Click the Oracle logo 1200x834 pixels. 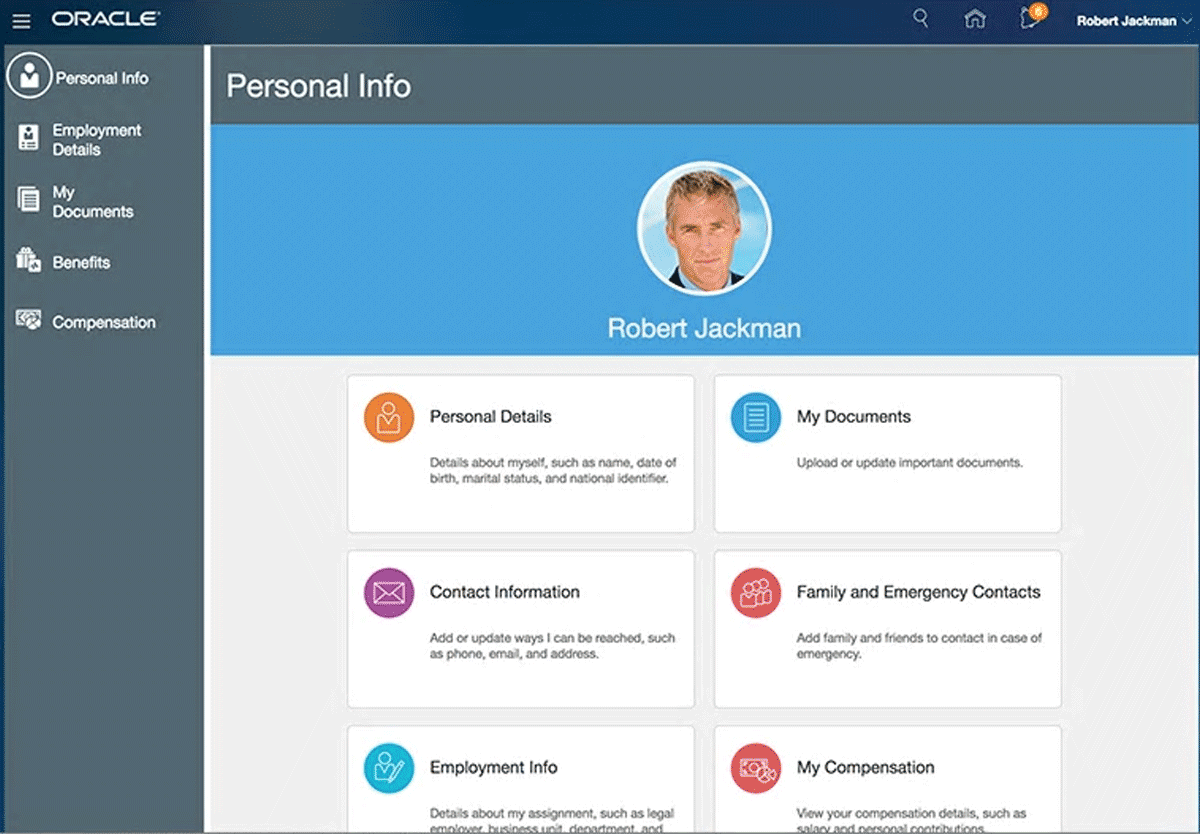pos(105,19)
